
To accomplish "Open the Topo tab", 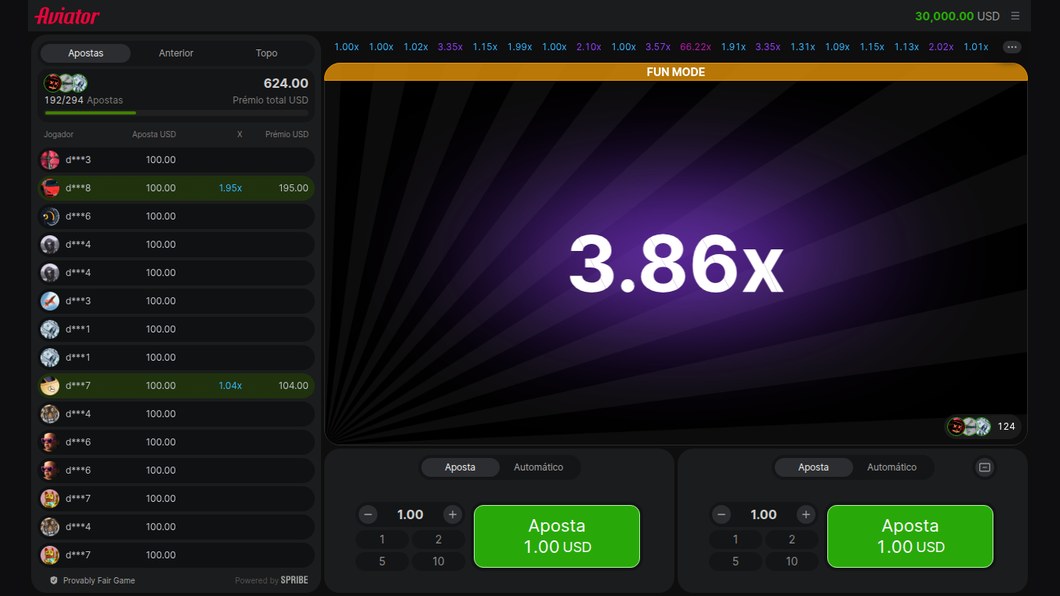I will tap(266, 53).
